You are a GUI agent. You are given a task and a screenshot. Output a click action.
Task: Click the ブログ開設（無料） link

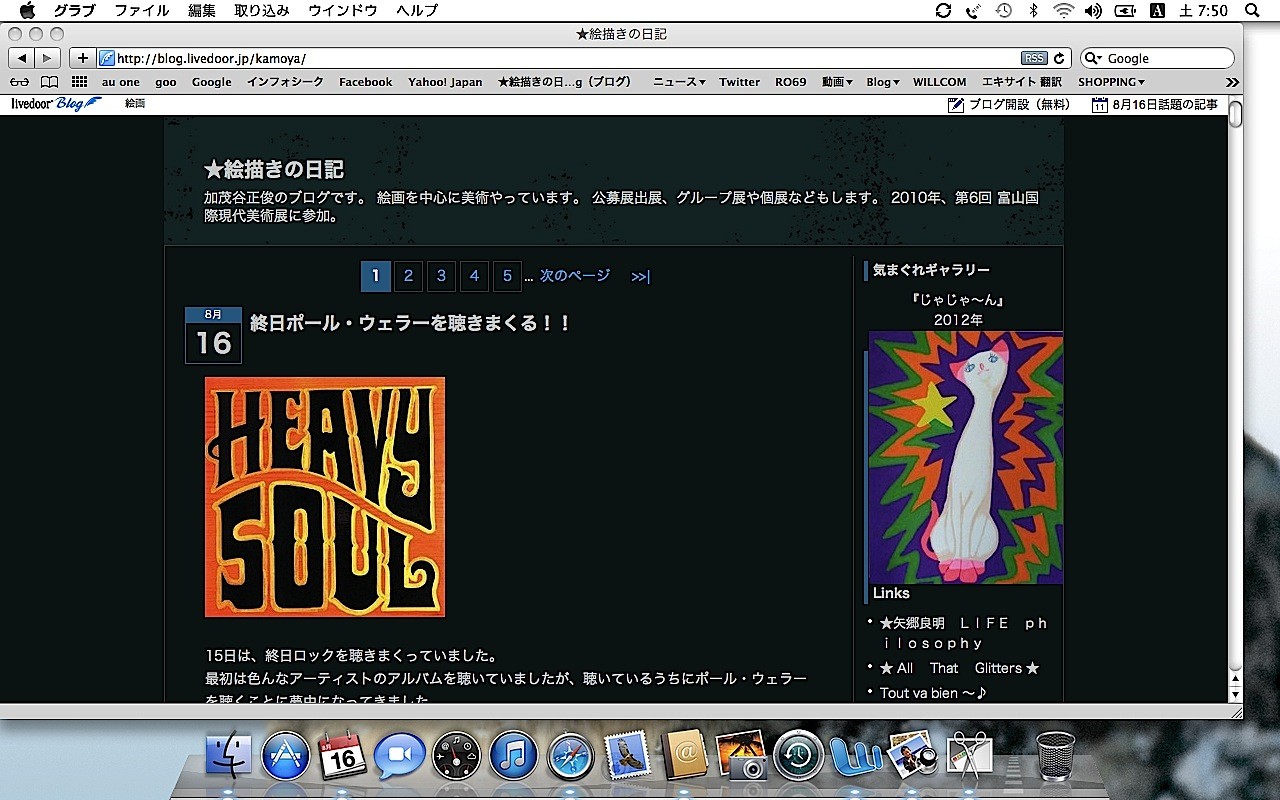click(1008, 104)
